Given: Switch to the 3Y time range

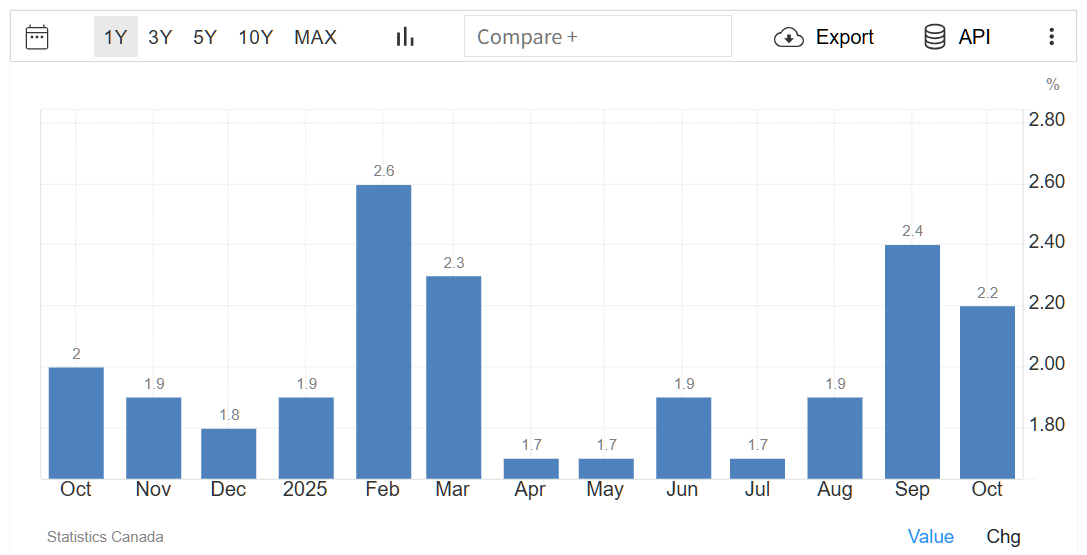Looking at the screenshot, I should (160, 37).
